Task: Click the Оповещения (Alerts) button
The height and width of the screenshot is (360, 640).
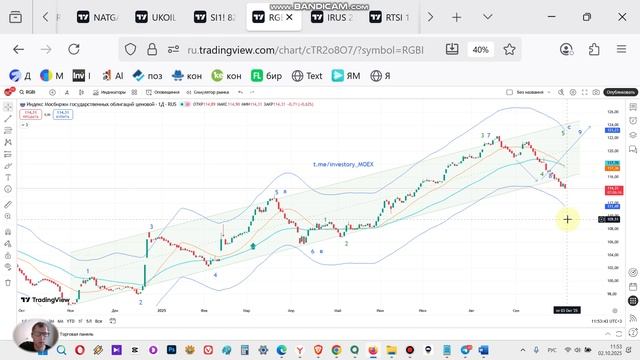Action: click(163, 92)
